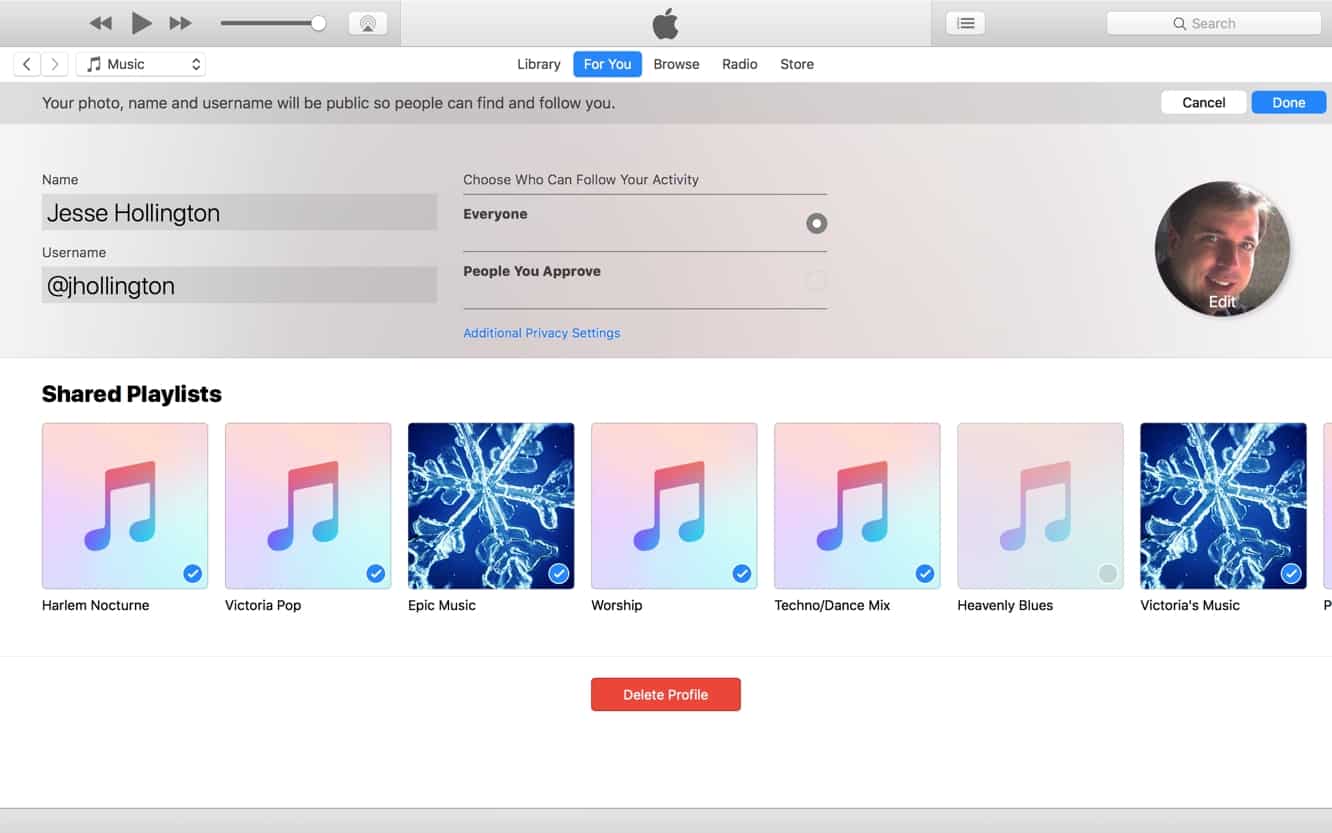Click the Shared Playlists heading
The width and height of the screenshot is (1332, 833).
pos(132,394)
